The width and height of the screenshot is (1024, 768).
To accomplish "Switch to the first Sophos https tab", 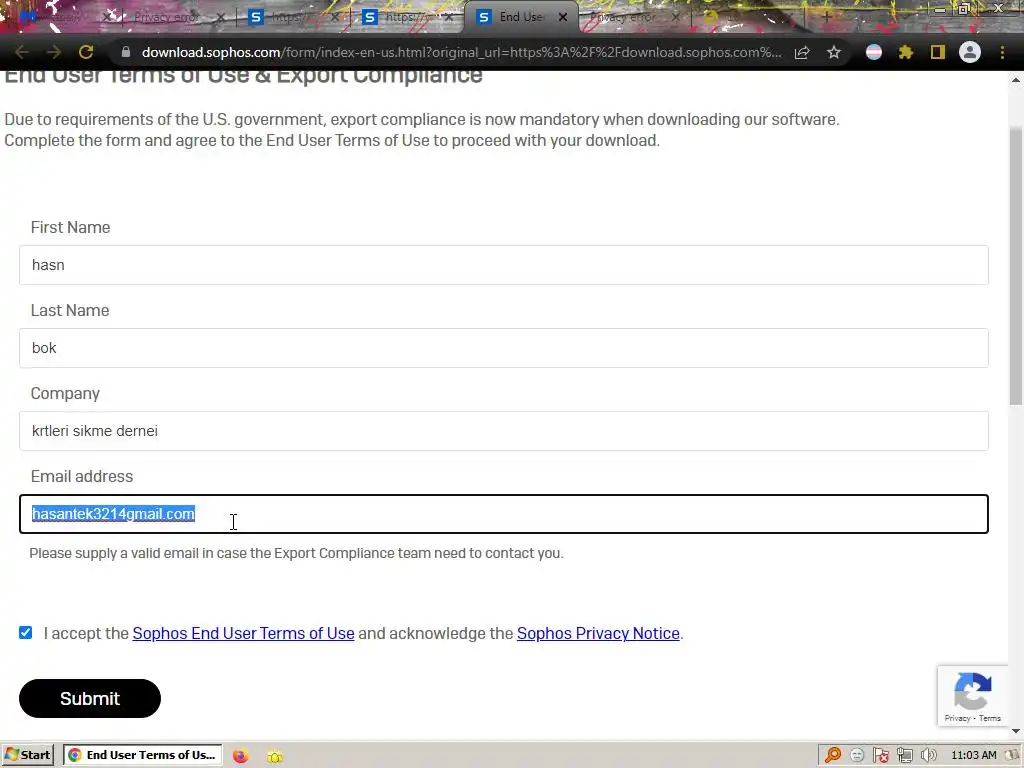I will pyautogui.click(x=293, y=17).
